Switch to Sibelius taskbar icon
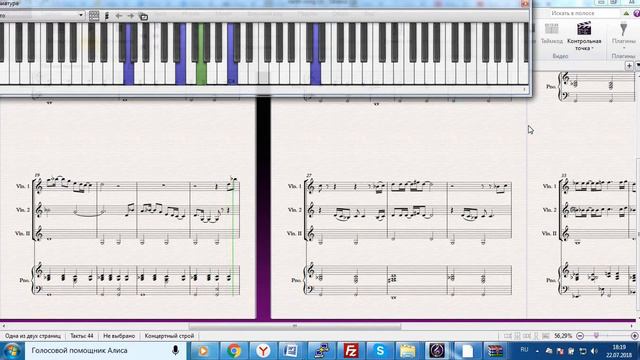 click(437, 351)
